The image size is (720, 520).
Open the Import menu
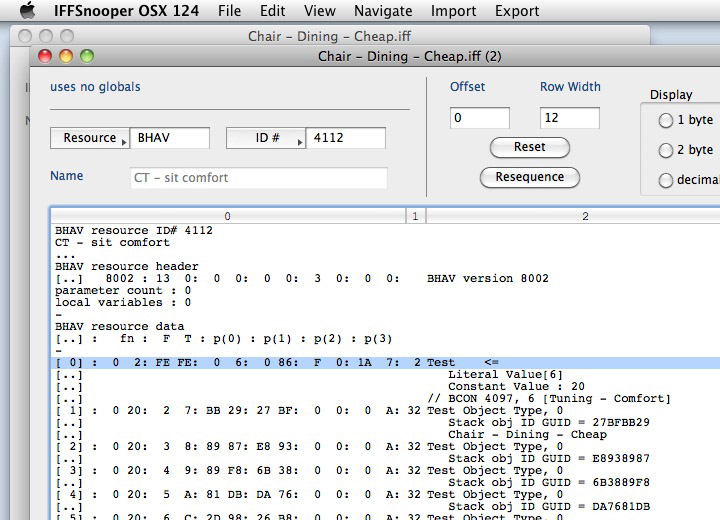click(x=453, y=12)
